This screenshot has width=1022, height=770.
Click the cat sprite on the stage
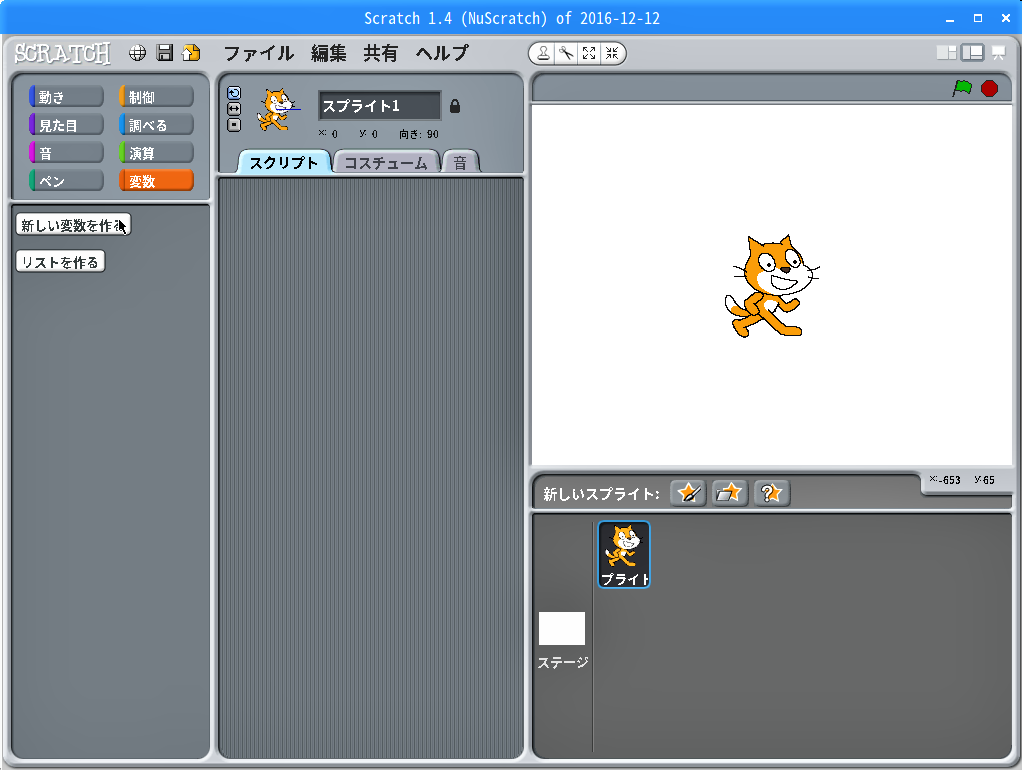tap(772, 287)
